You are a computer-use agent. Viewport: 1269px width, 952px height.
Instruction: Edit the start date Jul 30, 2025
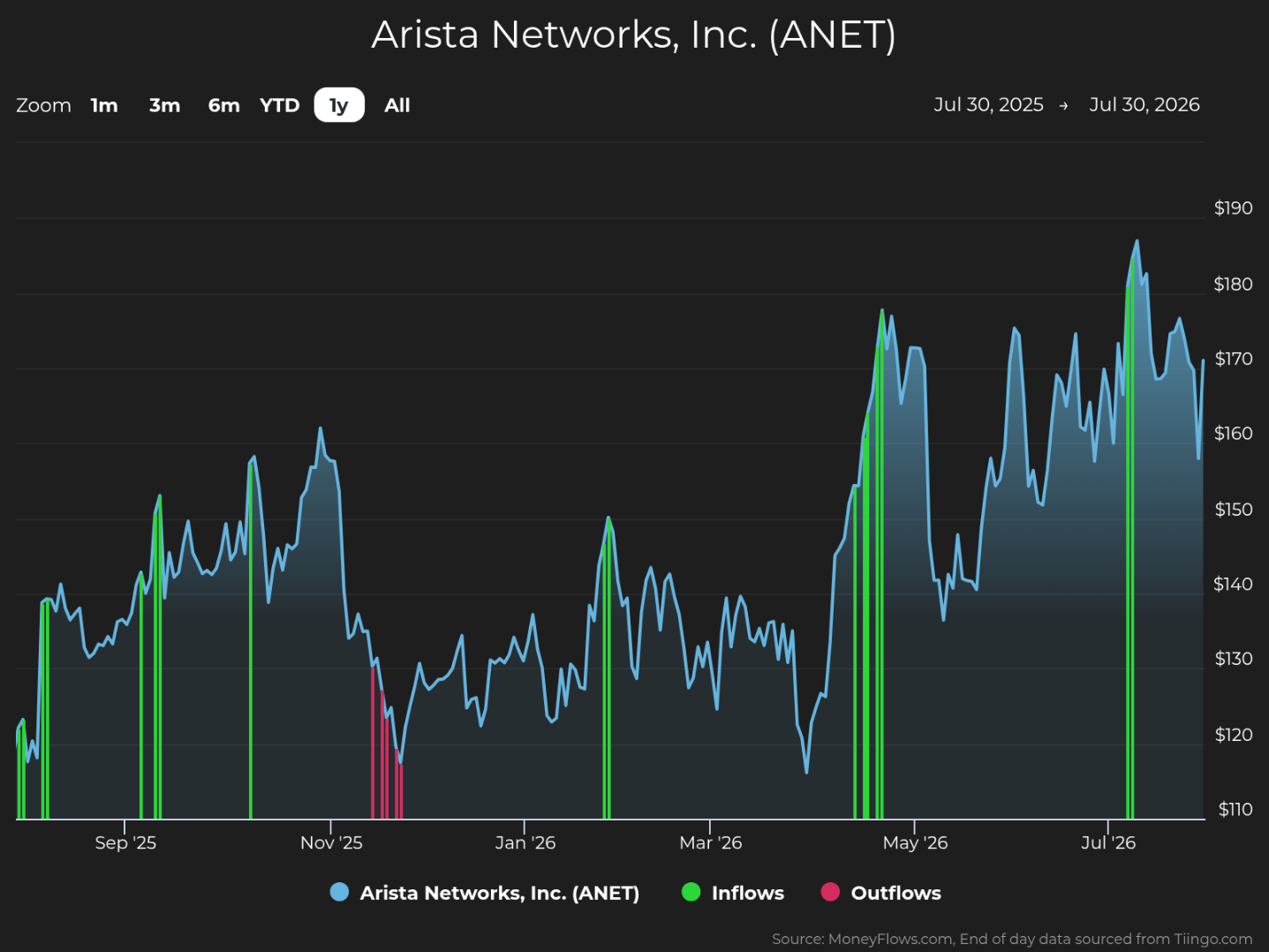pyautogui.click(x=988, y=104)
